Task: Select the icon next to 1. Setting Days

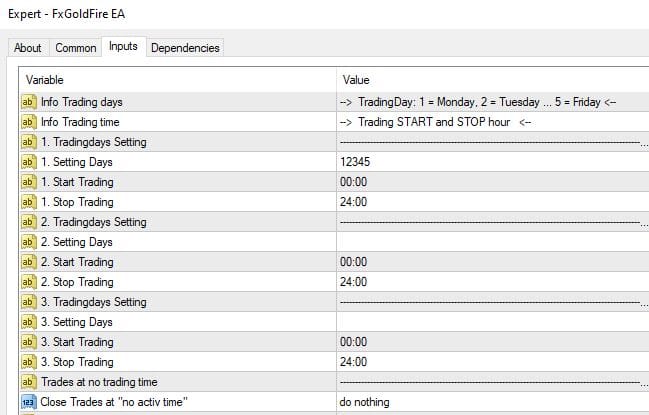Action: pos(28,161)
